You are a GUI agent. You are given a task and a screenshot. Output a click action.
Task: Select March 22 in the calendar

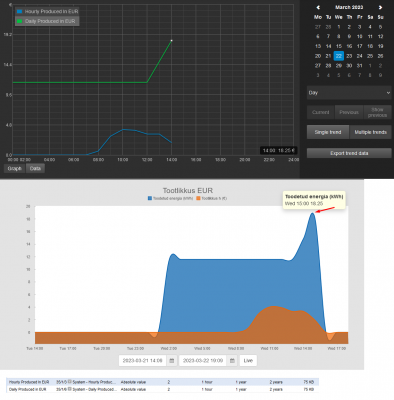(x=339, y=56)
